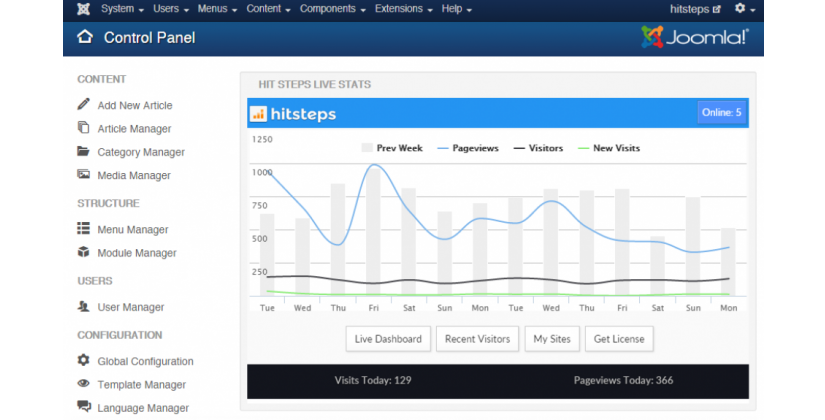Viewport: 825px width, 420px height.
Task: Click the Live Dashboard button
Action: pyautogui.click(x=388, y=339)
